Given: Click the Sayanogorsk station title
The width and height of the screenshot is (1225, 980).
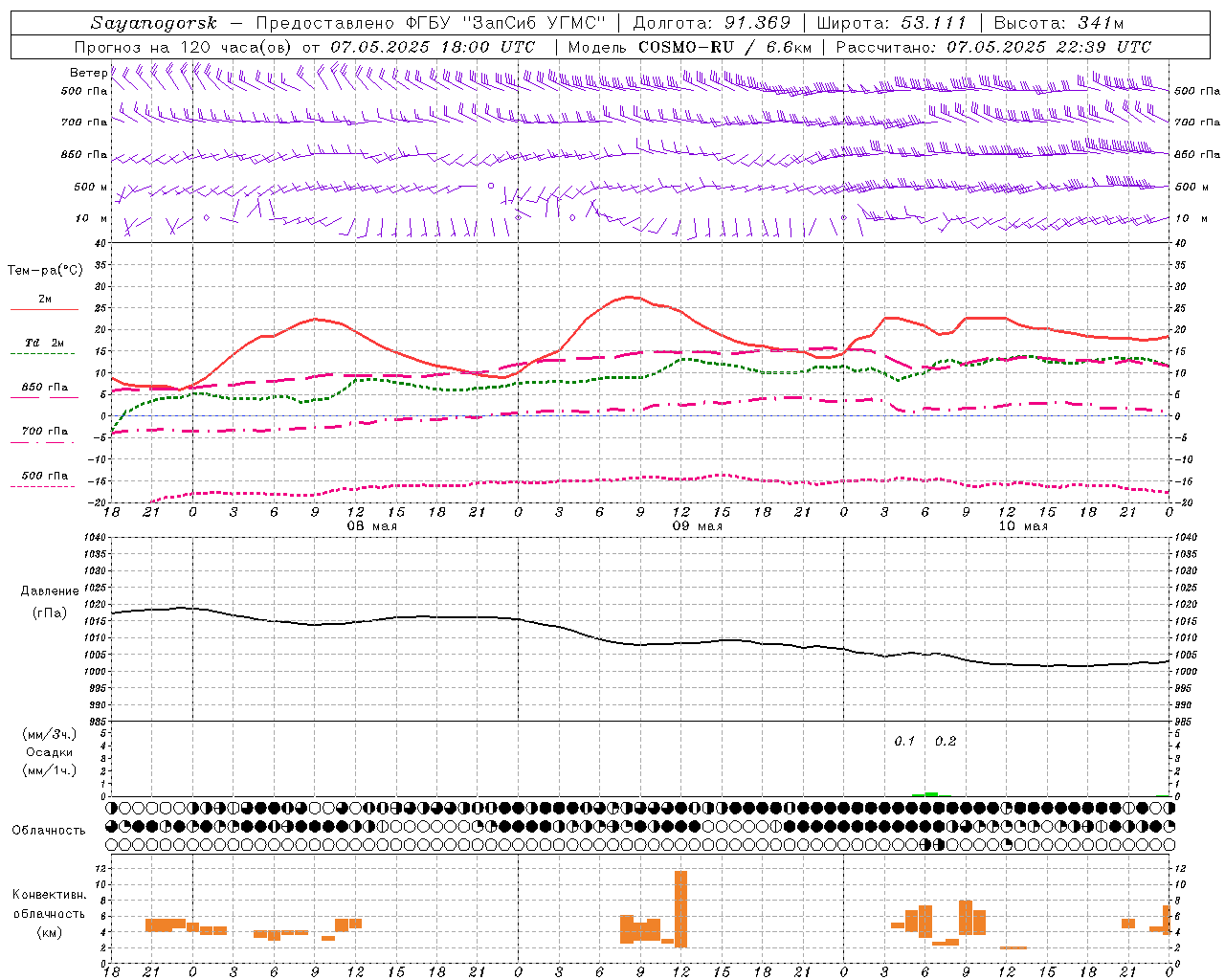Looking at the screenshot, I should click(154, 23).
